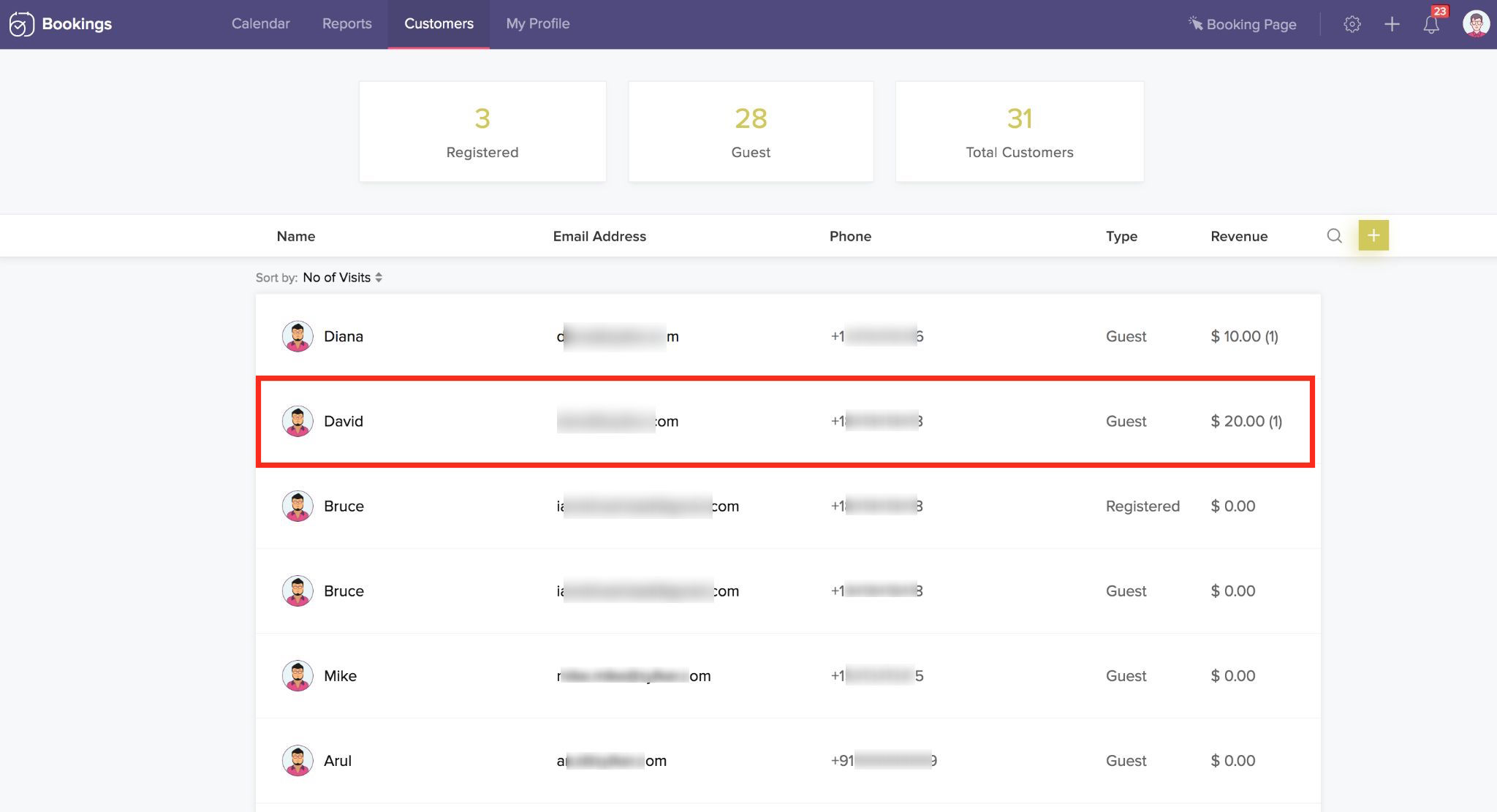Click the plus icon in top navigation
The image size is (1497, 812).
[1392, 24]
